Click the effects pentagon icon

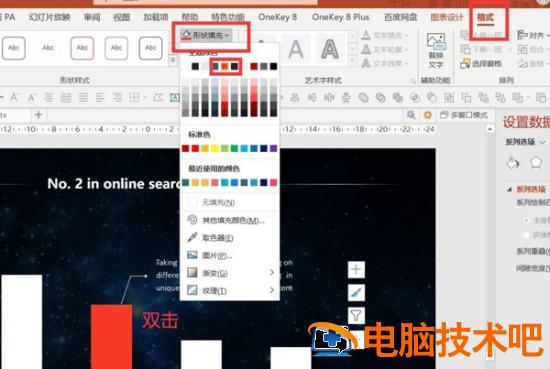tap(536, 163)
